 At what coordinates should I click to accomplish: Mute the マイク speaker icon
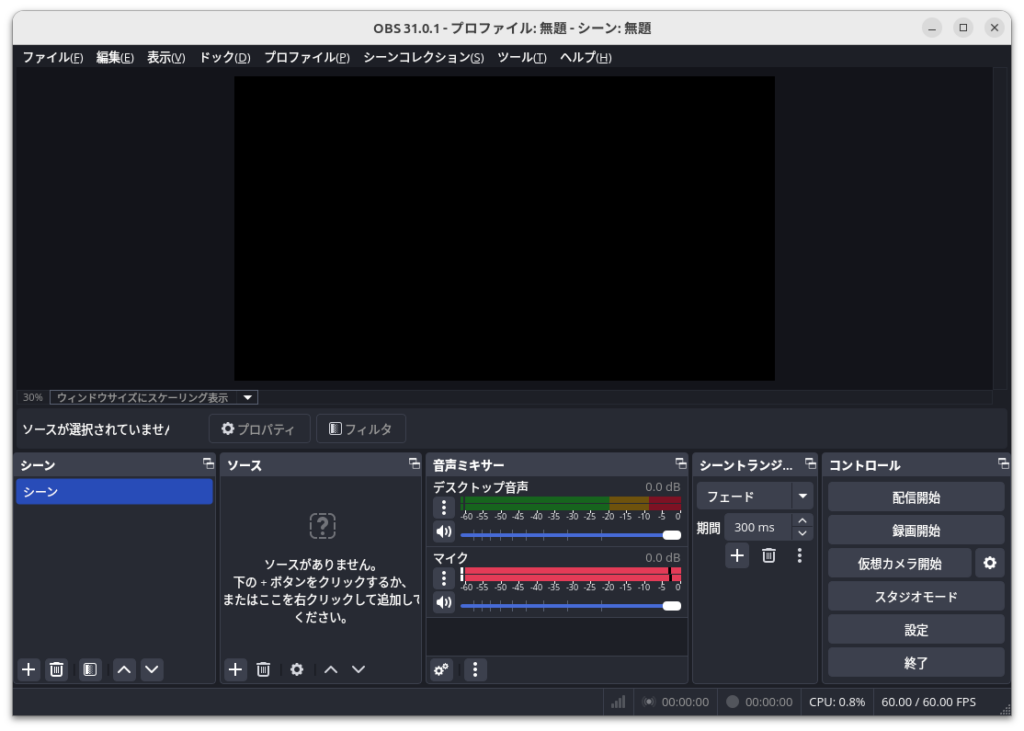pos(444,603)
